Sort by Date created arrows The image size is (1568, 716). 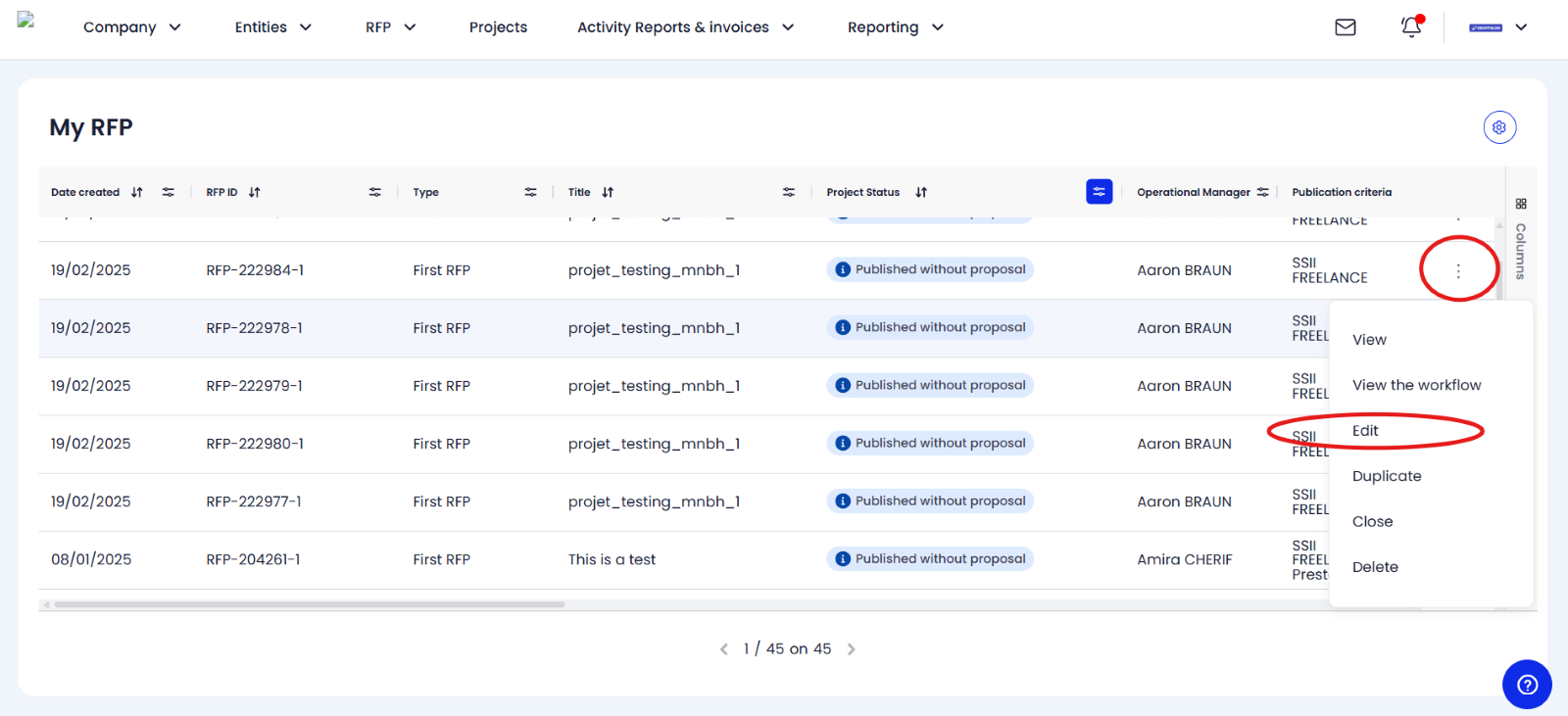137,192
